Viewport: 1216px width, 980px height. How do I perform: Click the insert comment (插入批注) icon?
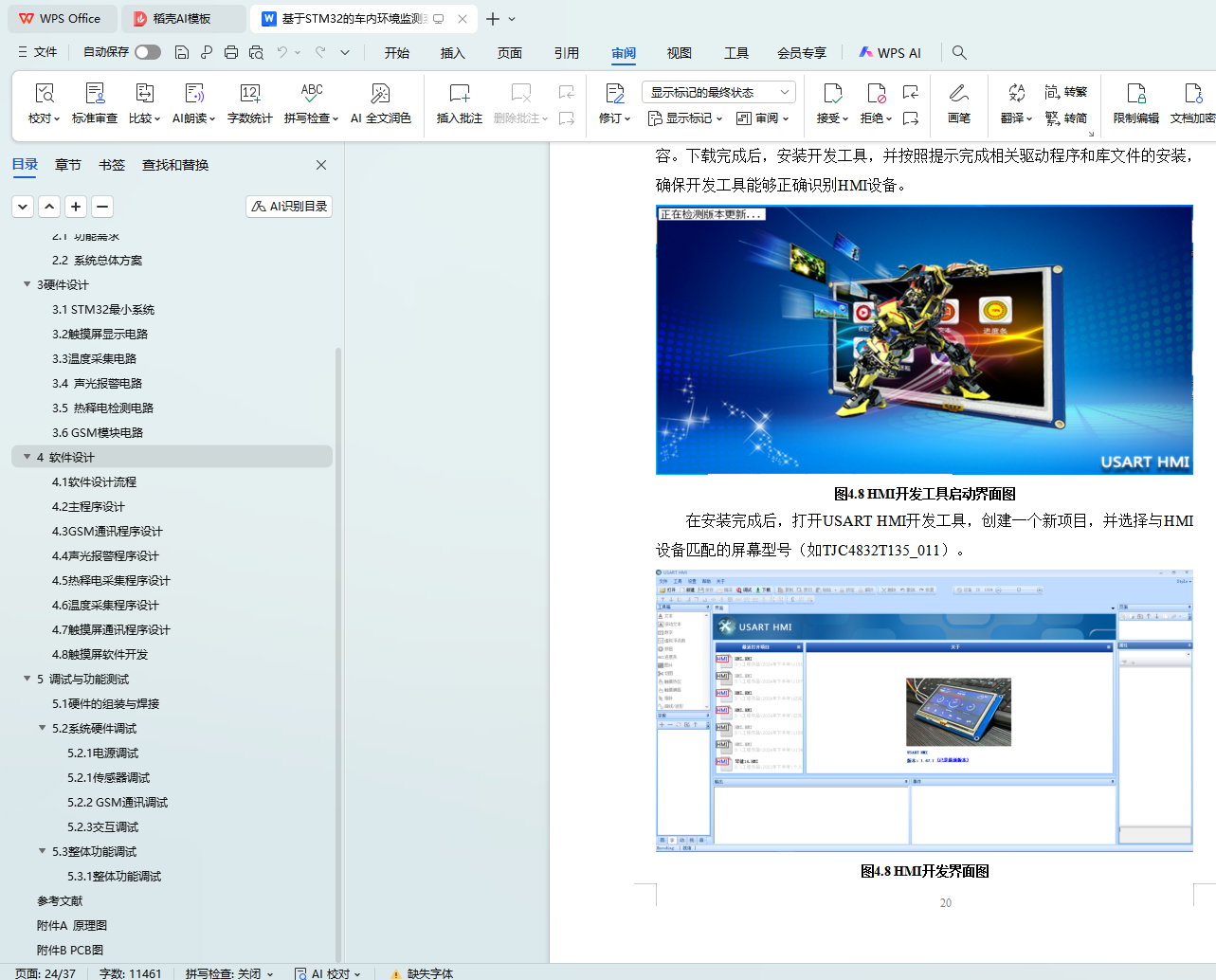[x=459, y=94]
